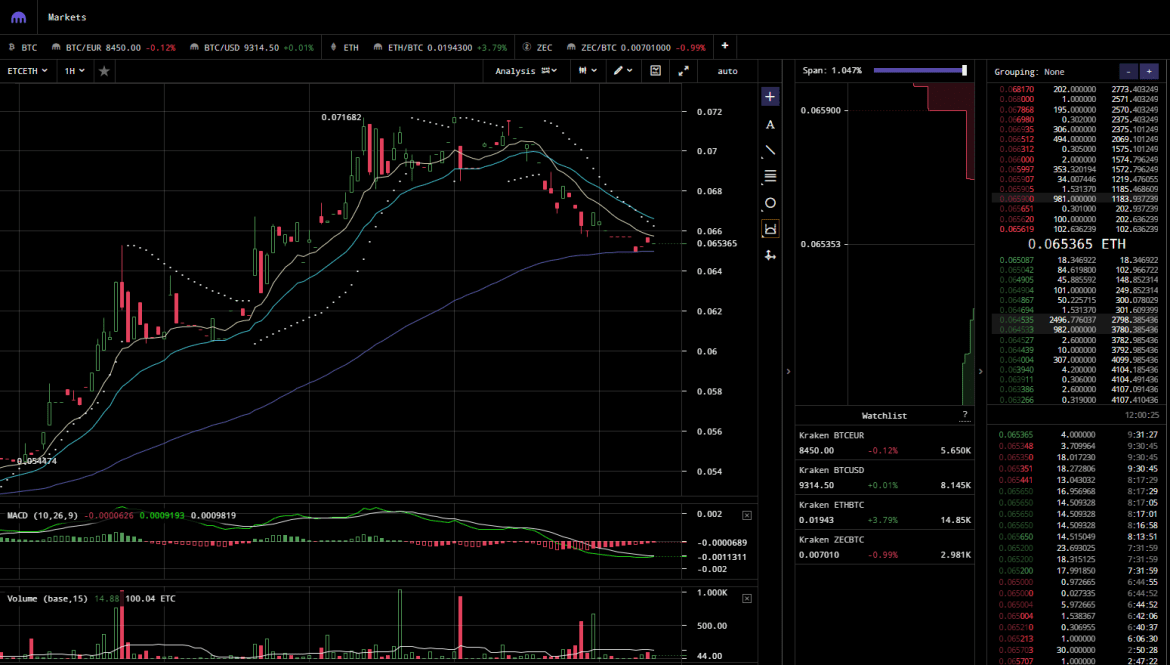Viewport: 1170px width, 665px height.
Task: Expand the Analysis dropdown menu
Action: point(526,71)
